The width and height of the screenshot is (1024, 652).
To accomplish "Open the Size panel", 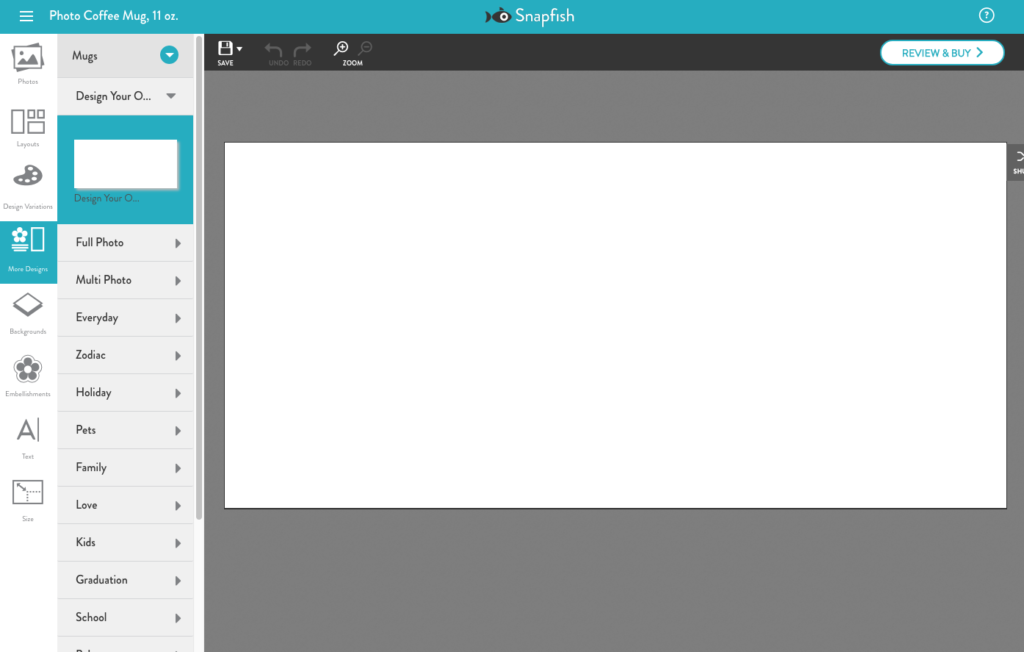I will [x=28, y=500].
